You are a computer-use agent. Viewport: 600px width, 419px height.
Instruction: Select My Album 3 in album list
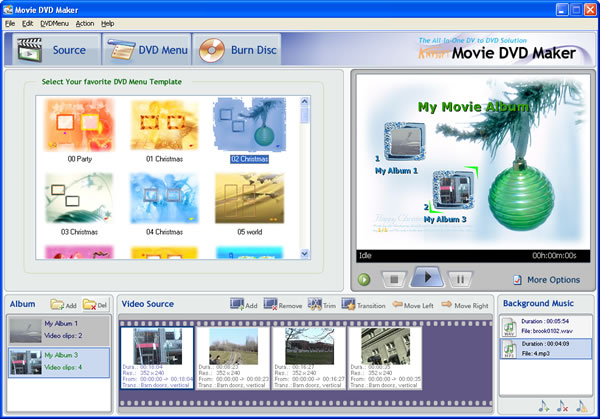tap(59, 362)
